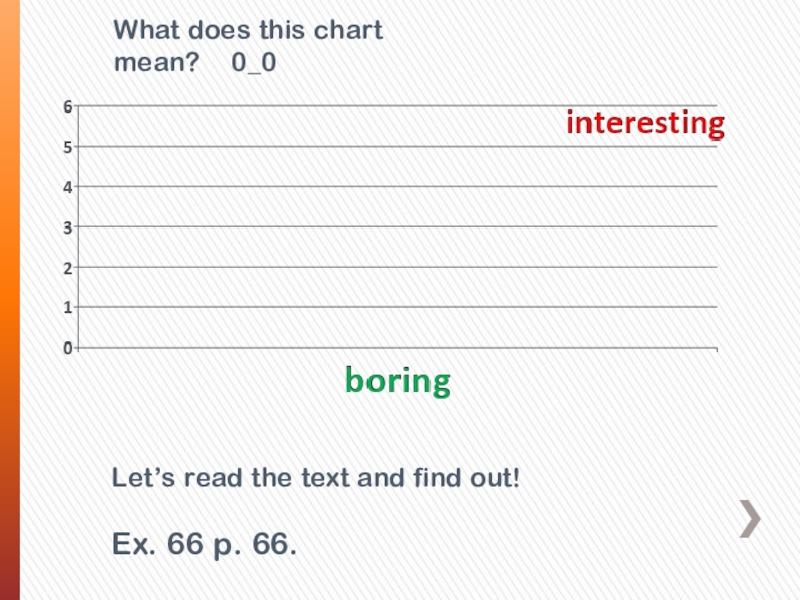The image size is (800, 600).
Task: Click the orange gradient sidebar strip
Action: click(10, 300)
